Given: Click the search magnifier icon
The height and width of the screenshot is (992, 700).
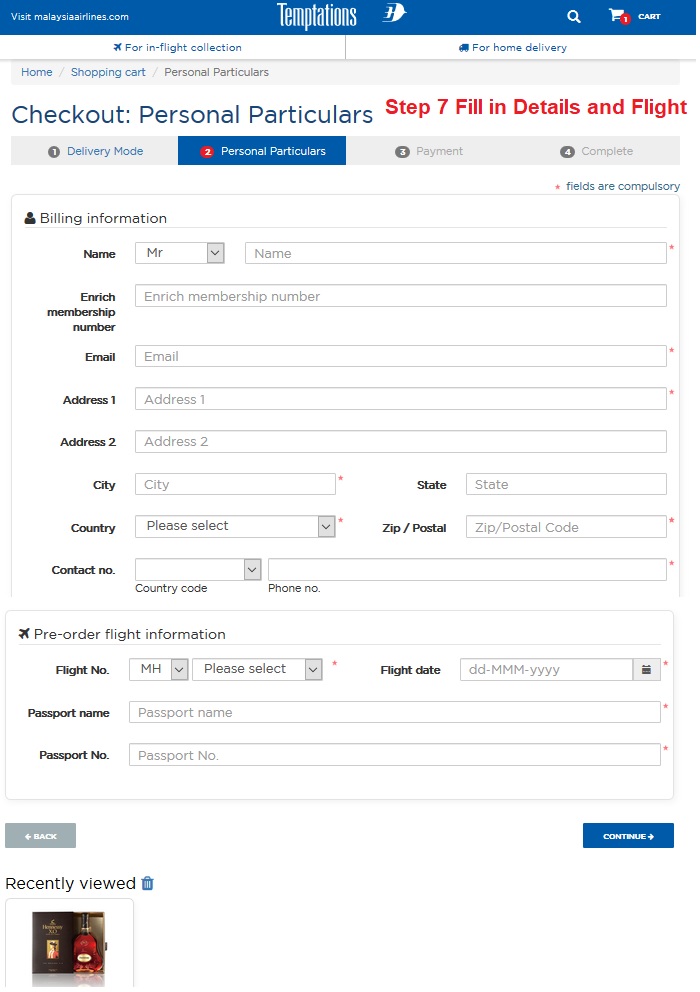Looking at the screenshot, I should coord(573,16).
